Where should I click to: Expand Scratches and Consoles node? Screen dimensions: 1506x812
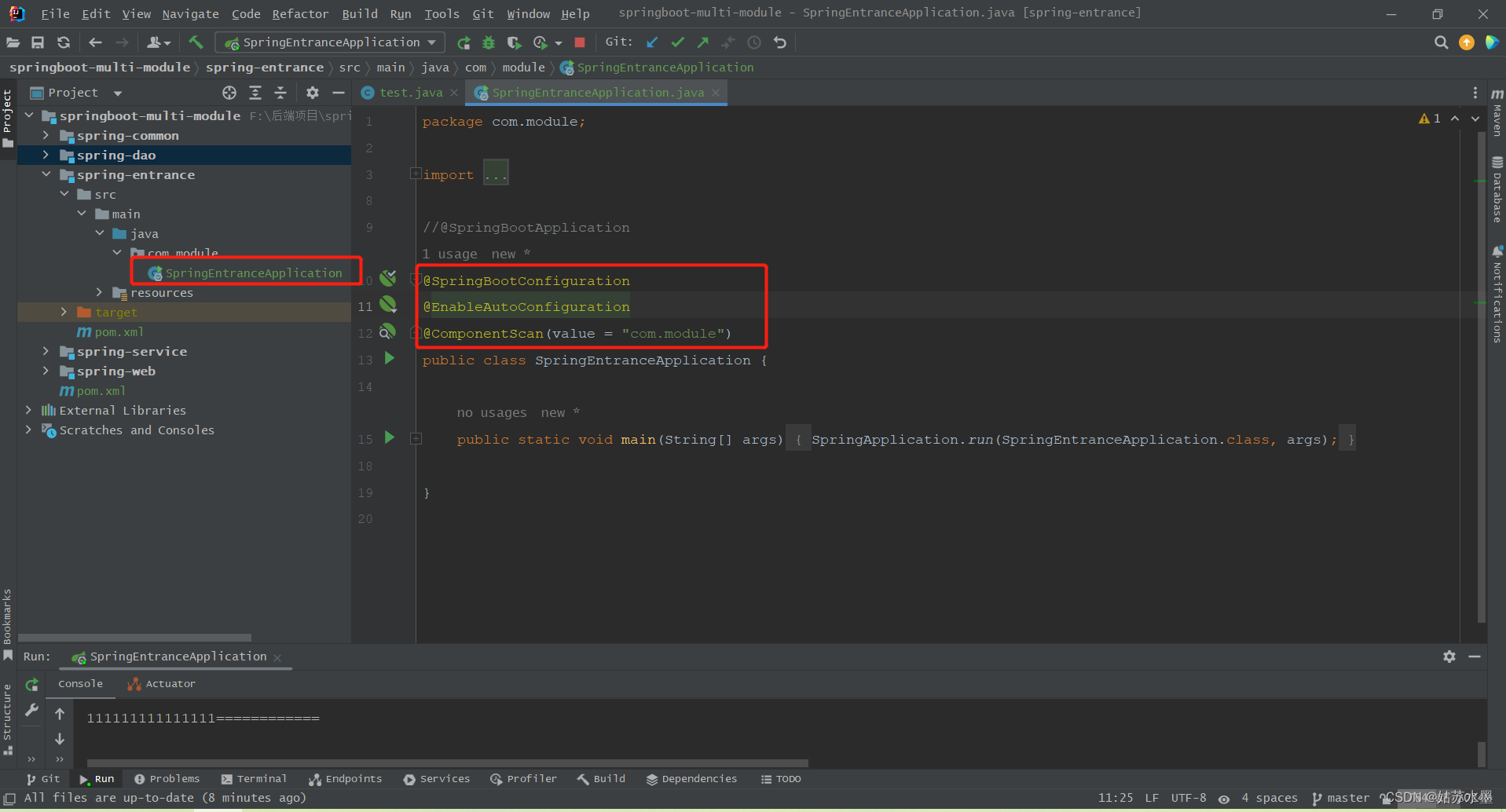(x=28, y=430)
